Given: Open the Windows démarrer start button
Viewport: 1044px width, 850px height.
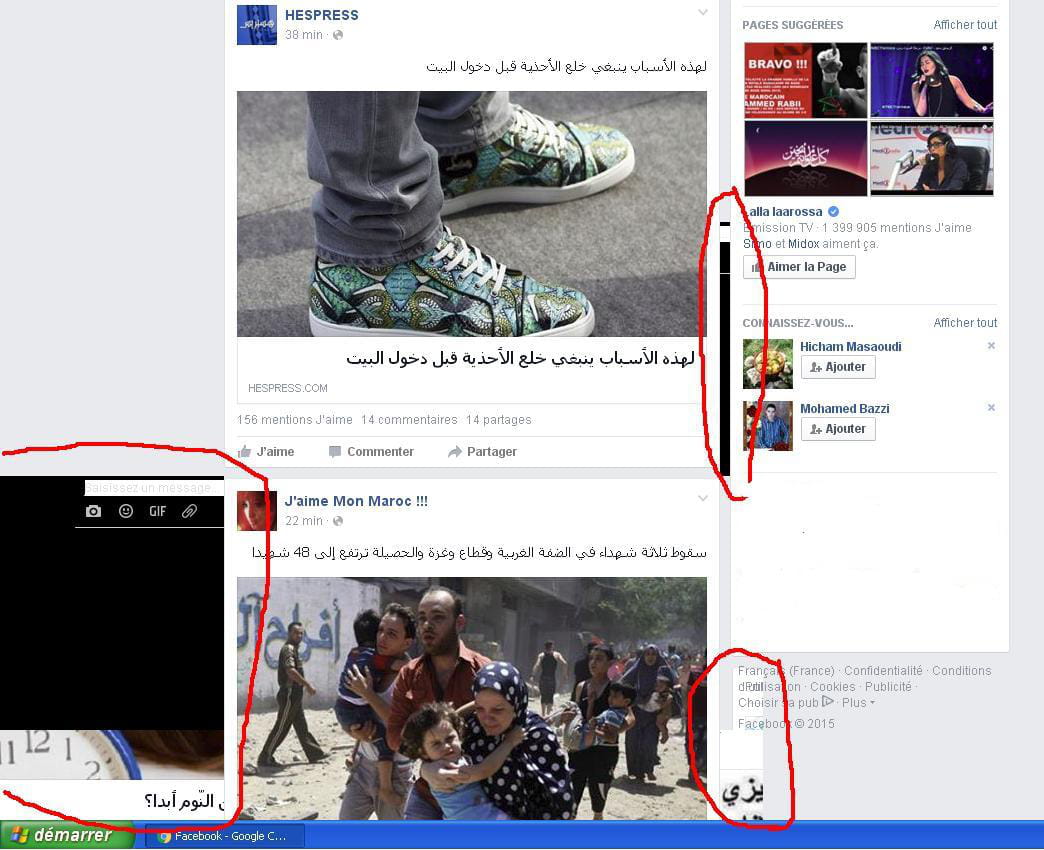Looking at the screenshot, I should click(x=67, y=835).
